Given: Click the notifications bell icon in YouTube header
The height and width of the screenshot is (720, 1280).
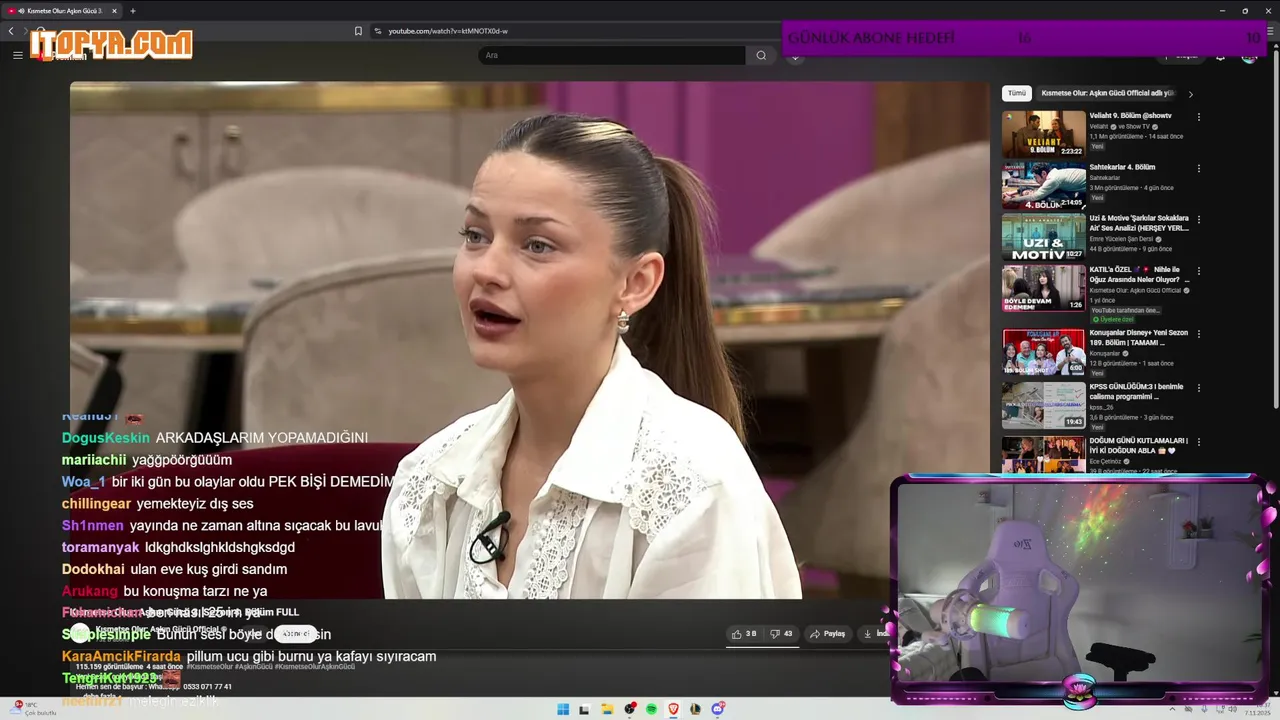Looking at the screenshot, I should [x=1220, y=56].
